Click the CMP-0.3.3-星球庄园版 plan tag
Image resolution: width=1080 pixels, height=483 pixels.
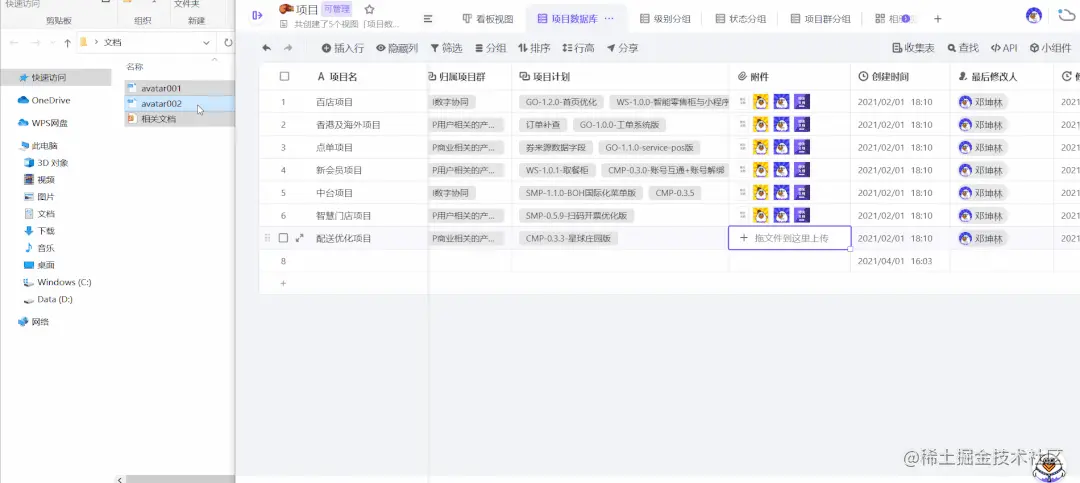click(568, 238)
